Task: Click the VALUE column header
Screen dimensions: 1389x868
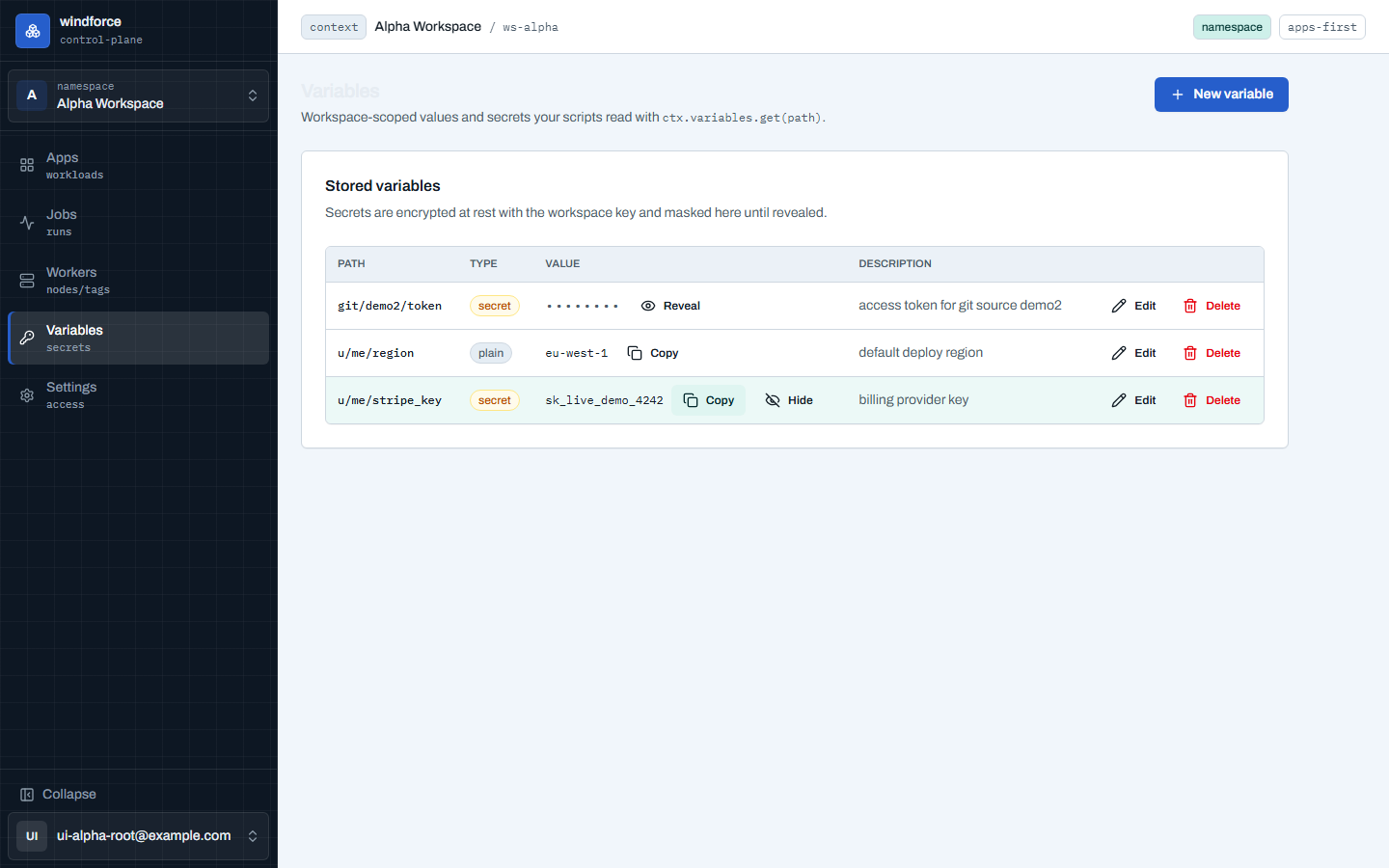Action: pyautogui.click(x=562, y=263)
